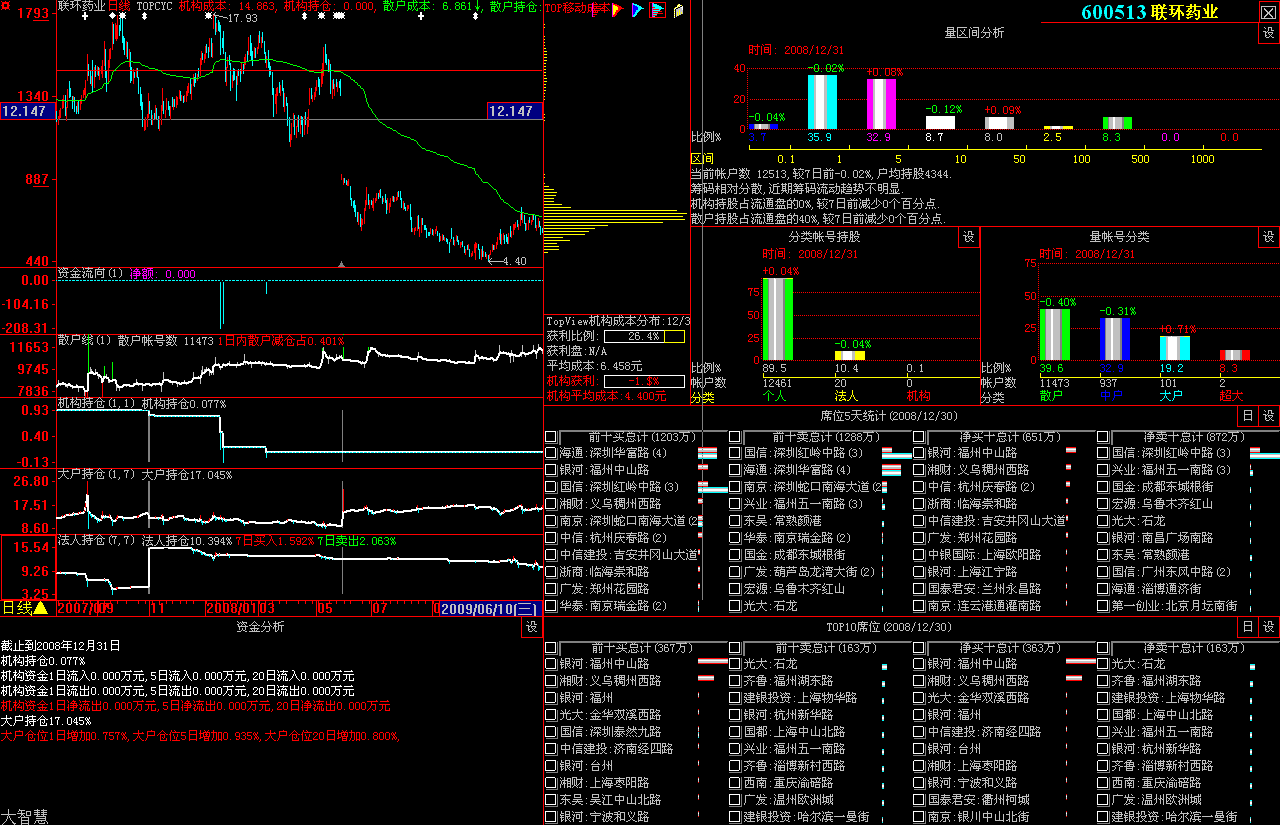This screenshot has height=825, width=1280.
Task: Open the 资金分析 panel '设' settings
Action: point(531,627)
